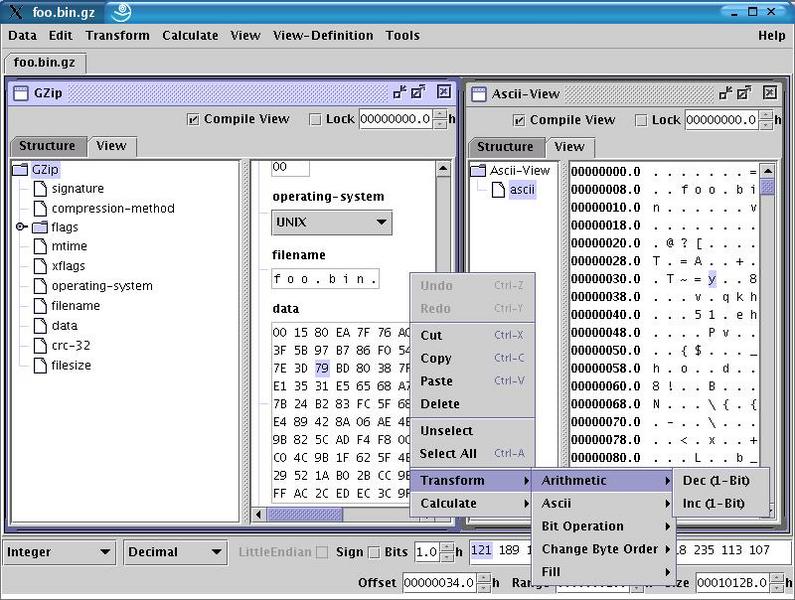
Task: Maximize the Ascii-View internal frame
Action: 744,93
